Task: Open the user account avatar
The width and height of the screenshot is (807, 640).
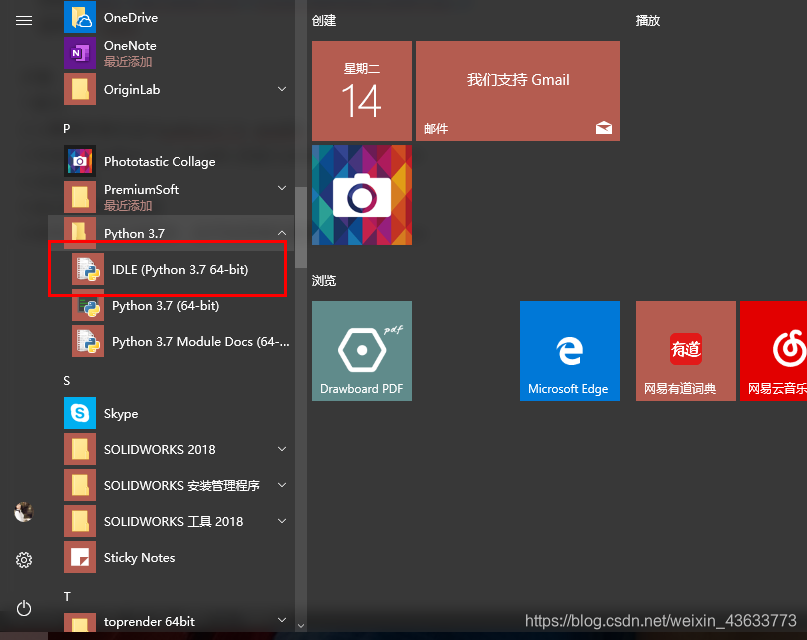Action: pos(24,512)
